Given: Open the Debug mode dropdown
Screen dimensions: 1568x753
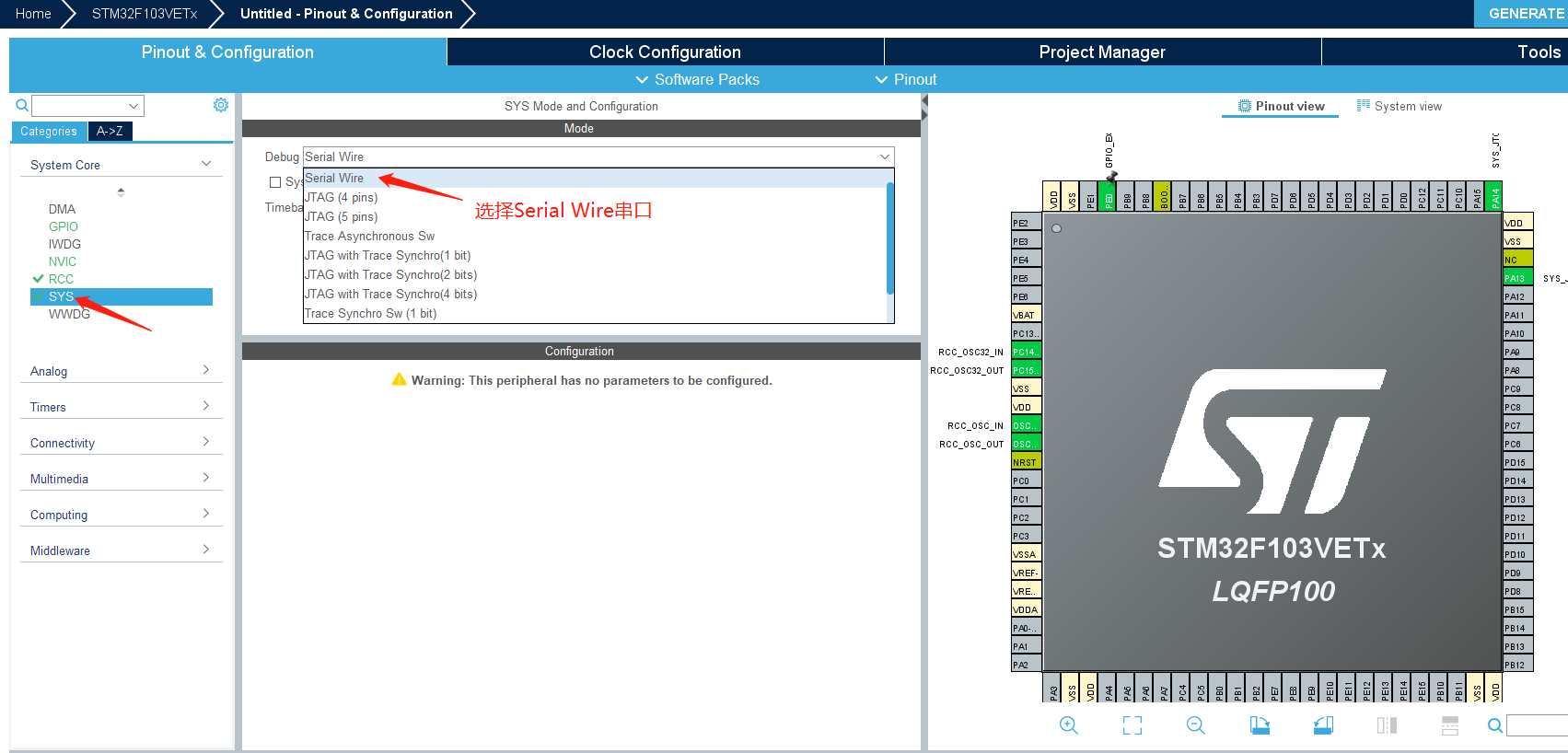Looking at the screenshot, I should pyautogui.click(x=598, y=156).
